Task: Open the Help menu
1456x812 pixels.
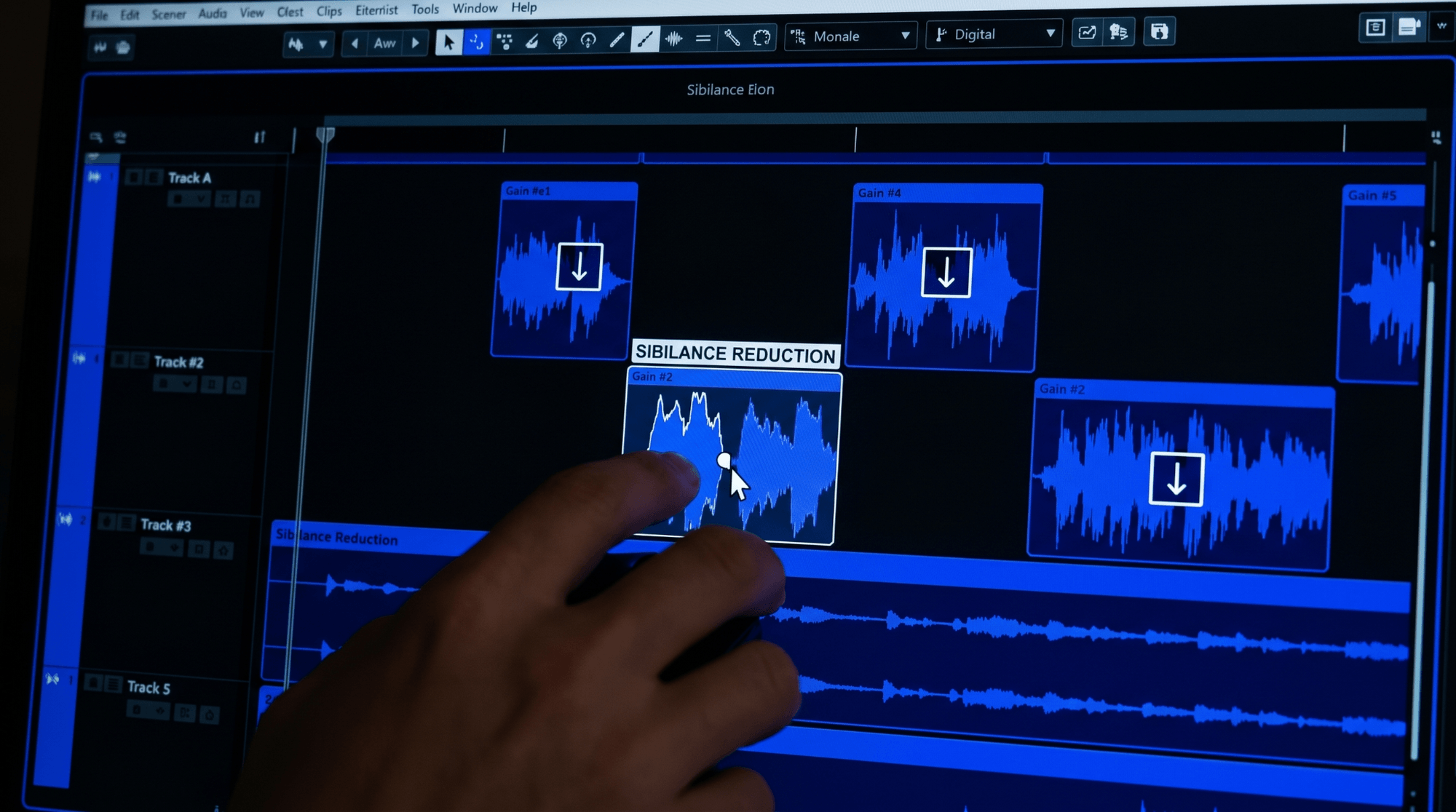Action: (x=524, y=7)
